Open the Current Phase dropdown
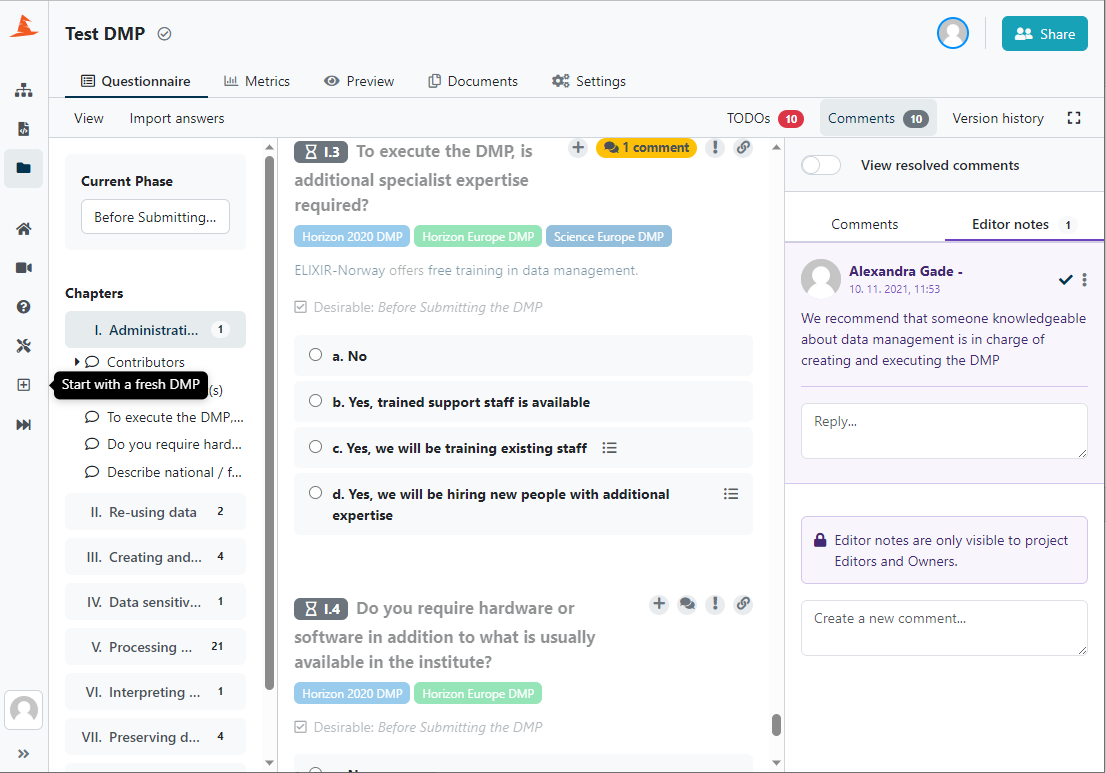 (x=155, y=217)
